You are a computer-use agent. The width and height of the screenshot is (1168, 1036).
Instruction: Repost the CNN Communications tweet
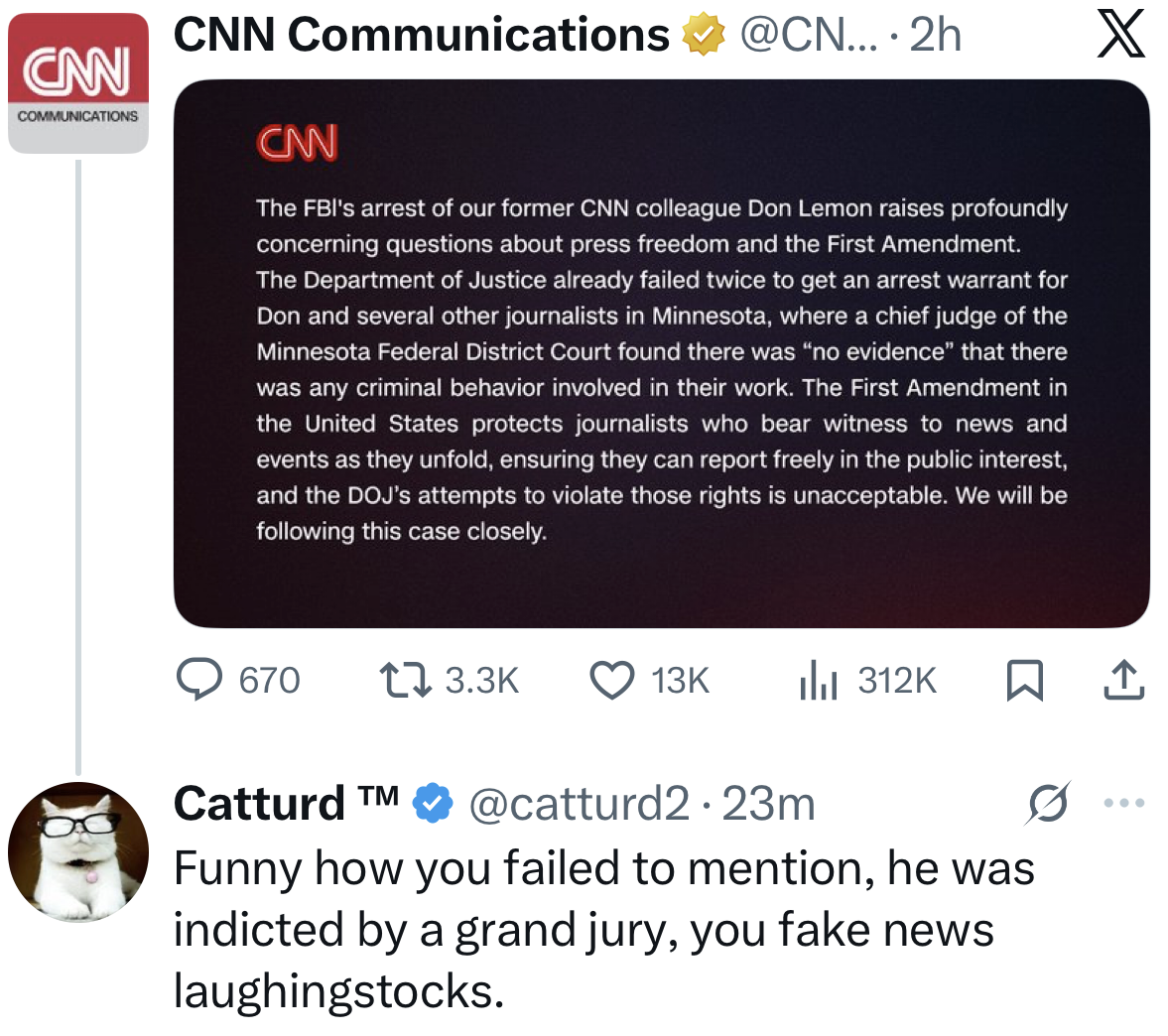tap(405, 680)
